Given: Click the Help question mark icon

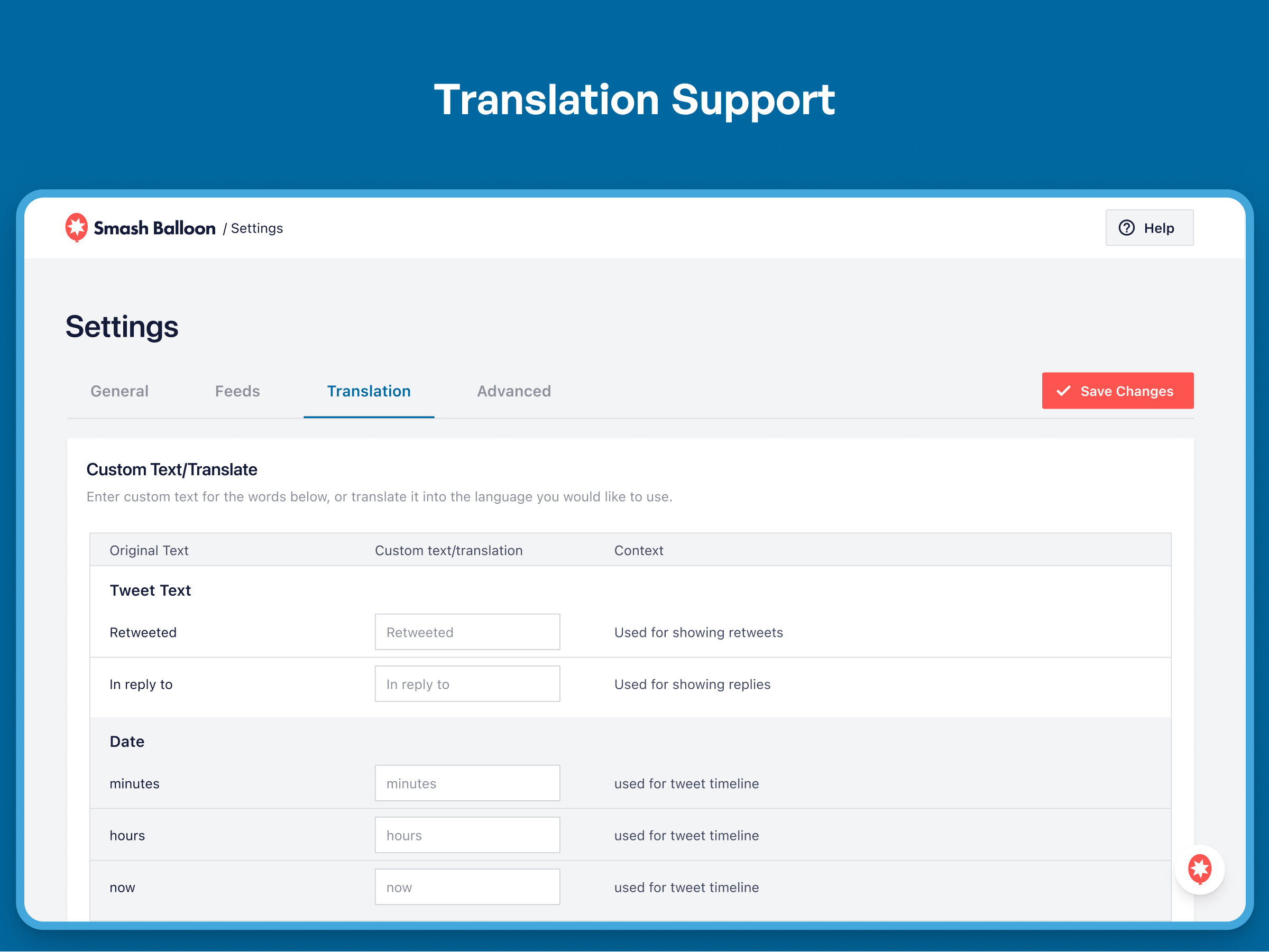Looking at the screenshot, I should tap(1127, 228).
